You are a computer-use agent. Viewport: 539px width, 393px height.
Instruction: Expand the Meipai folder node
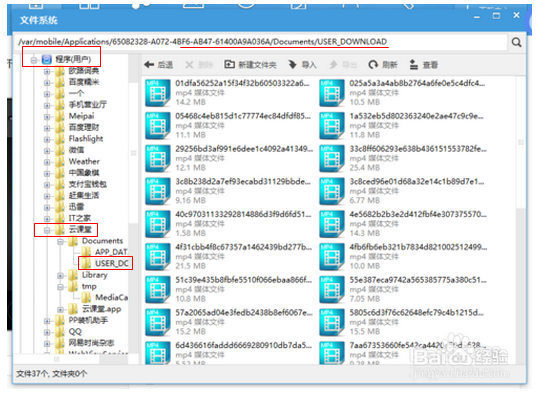(47, 117)
